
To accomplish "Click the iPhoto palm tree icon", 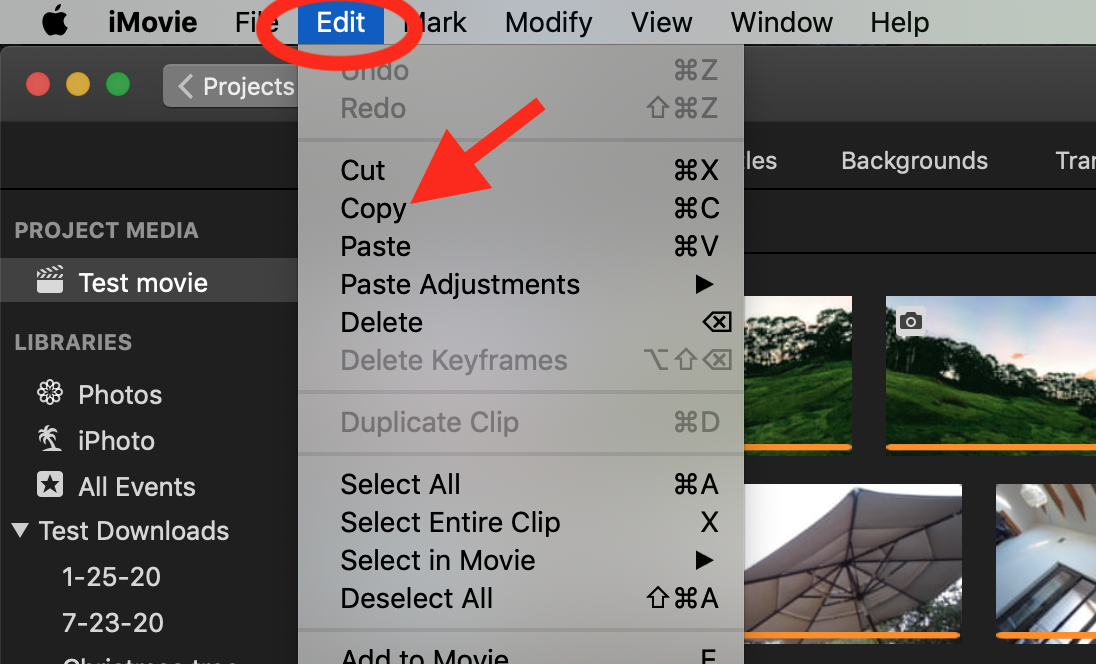I will (49, 440).
